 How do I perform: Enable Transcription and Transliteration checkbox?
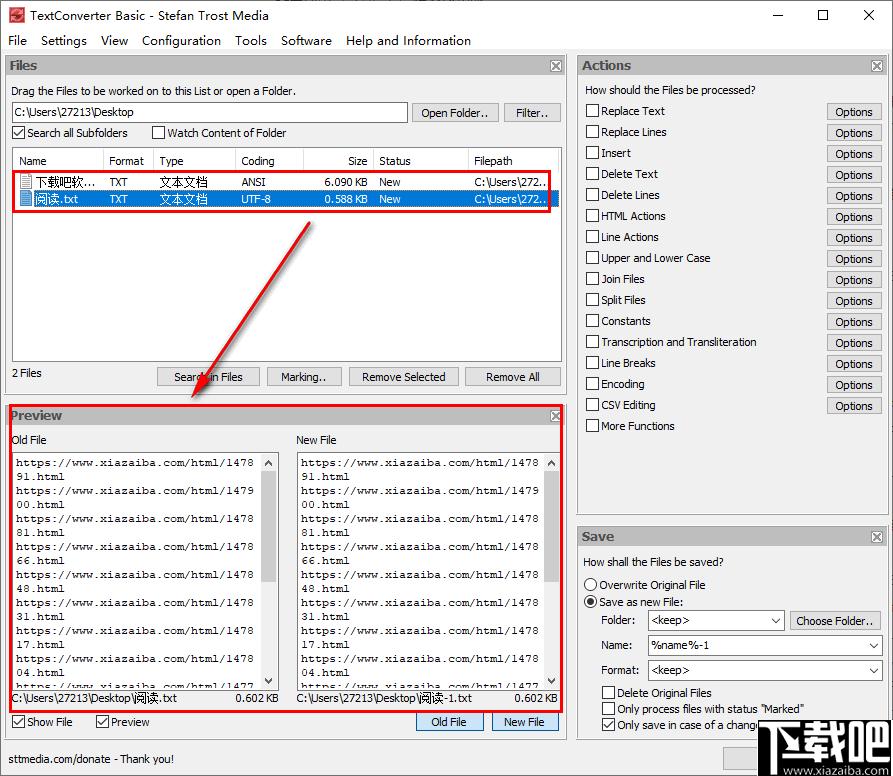(592, 342)
